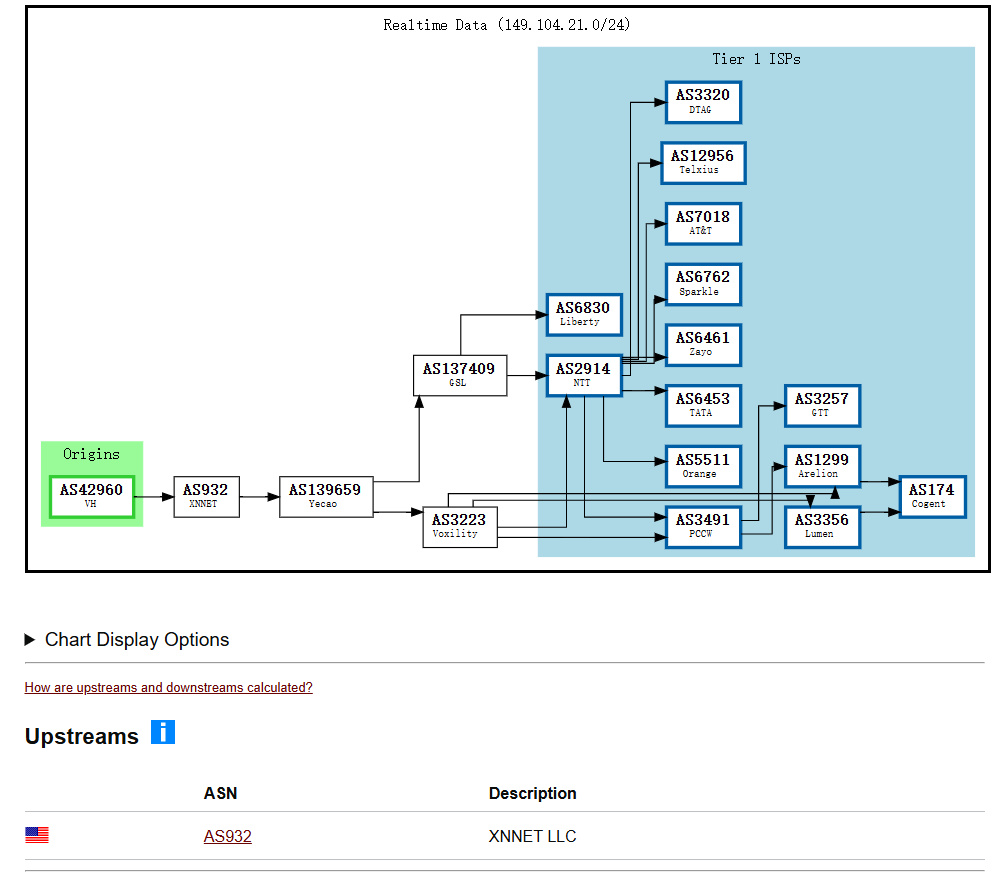
Task: Click the AS3356 Lumen node
Action: pyautogui.click(x=822, y=527)
